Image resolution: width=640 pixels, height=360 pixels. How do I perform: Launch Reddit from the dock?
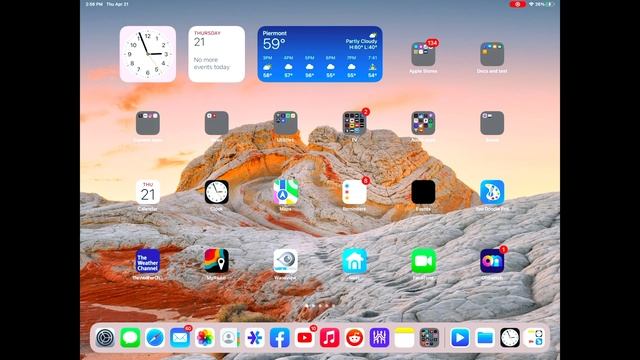(354, 338)
